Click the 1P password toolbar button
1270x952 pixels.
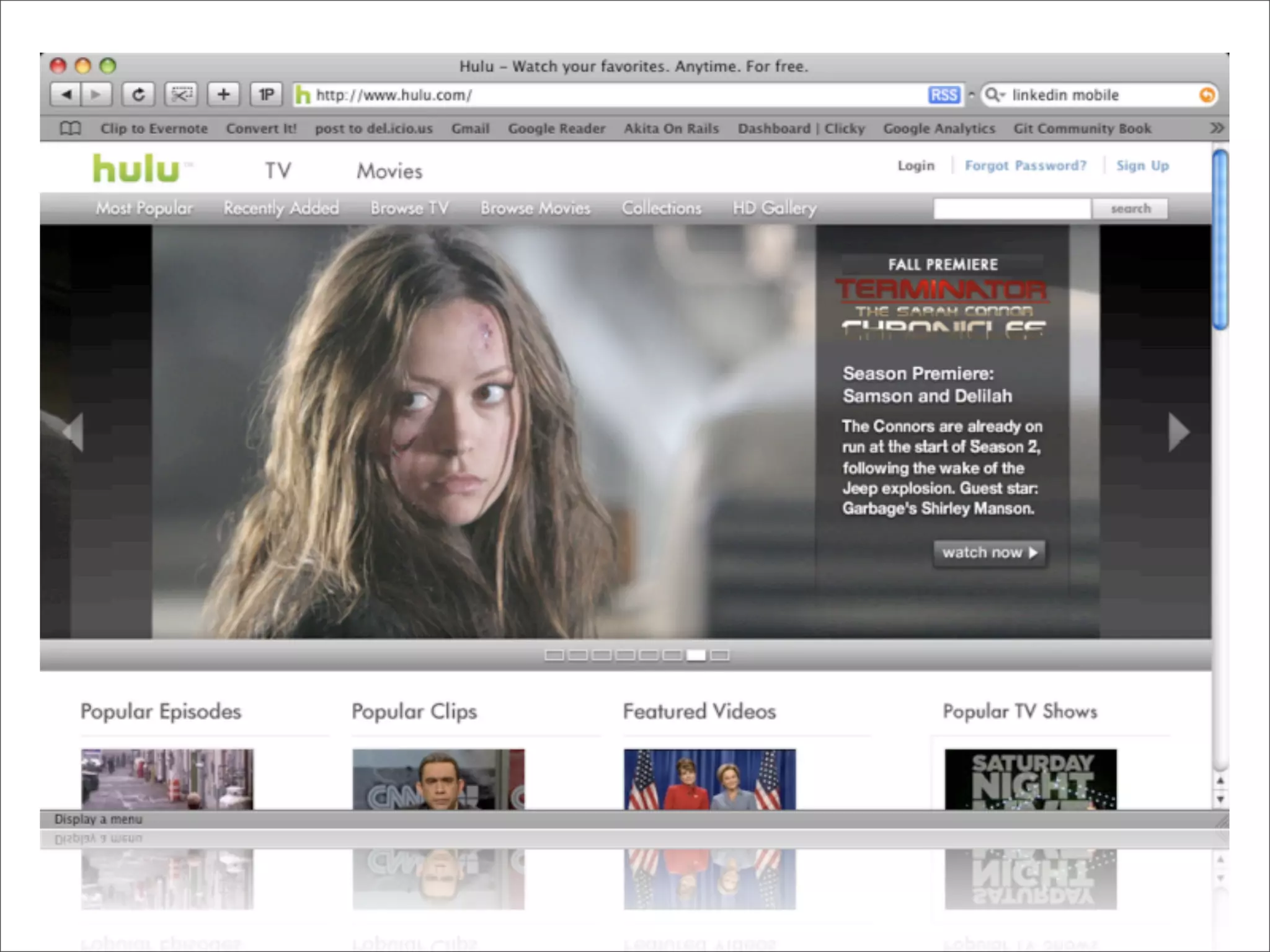click(x=266, y=94)
